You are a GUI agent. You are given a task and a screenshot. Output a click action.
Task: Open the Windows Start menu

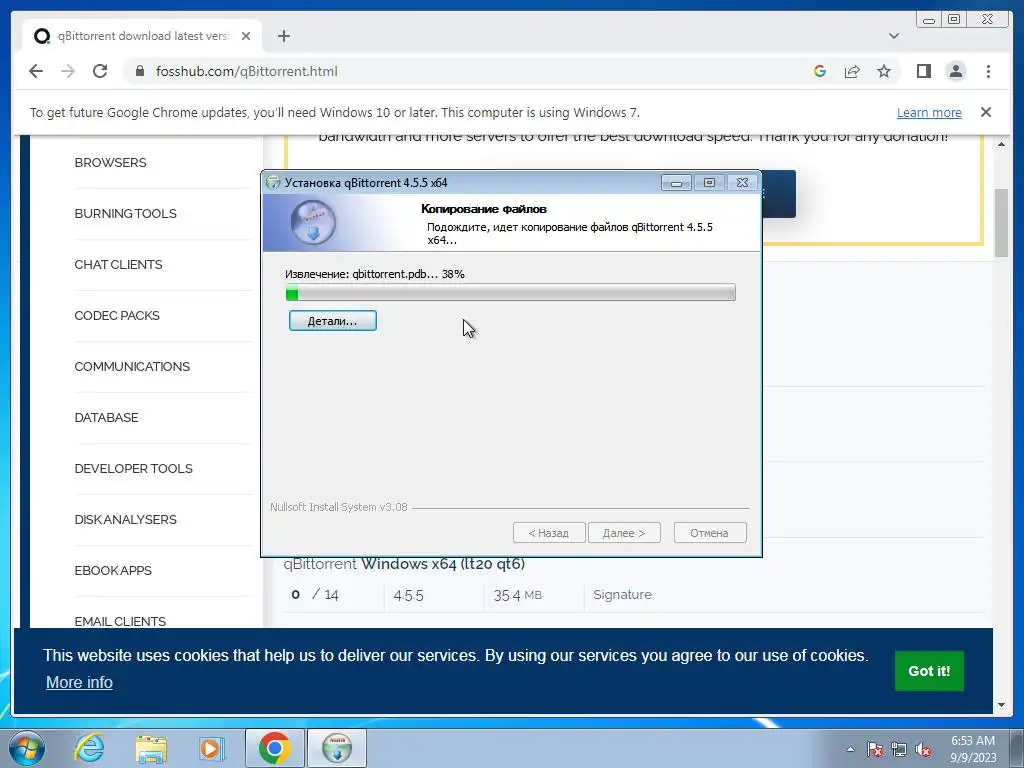pos(26,748)
